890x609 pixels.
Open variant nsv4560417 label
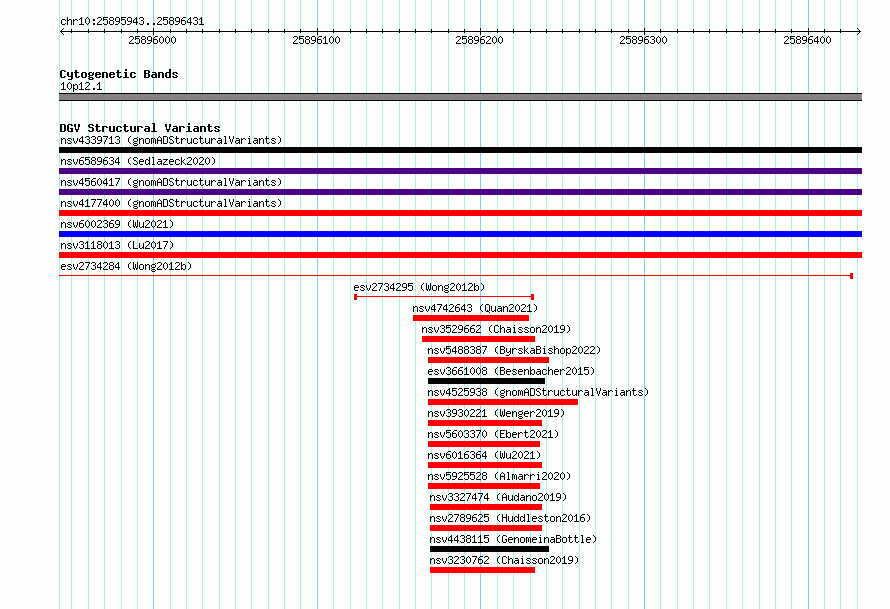point(171,182)
